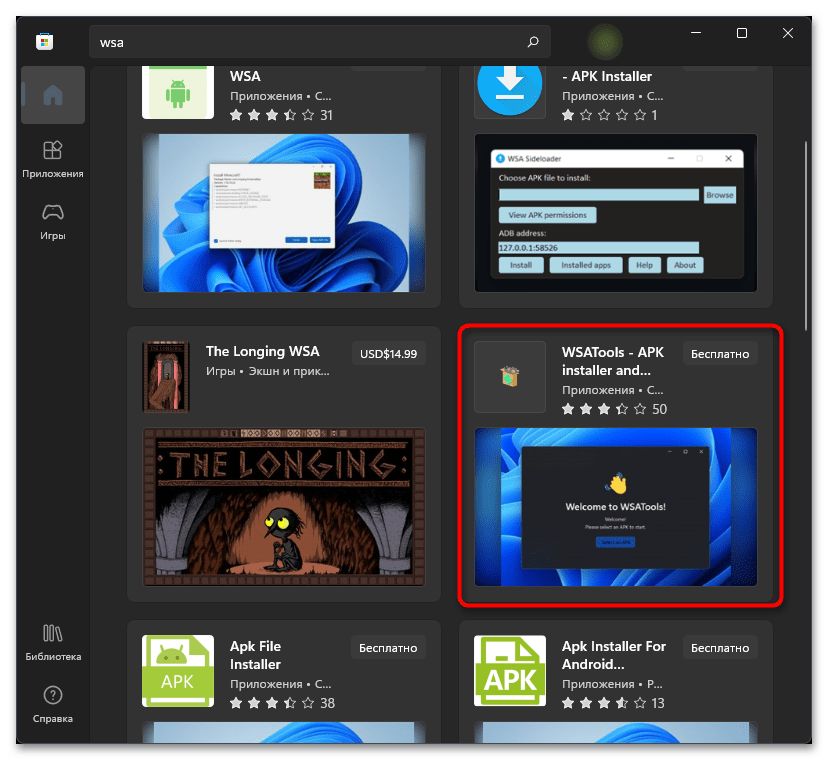Image resolution: width=828 pixels, height=760 pixels.
Task: Click the search magnifier icon
Action: click(533, 42)
